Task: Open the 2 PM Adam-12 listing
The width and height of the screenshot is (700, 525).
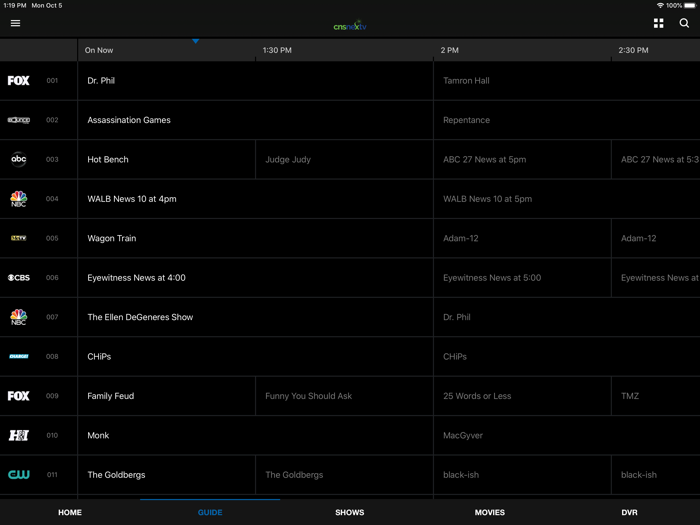Action: coord(522,238)
